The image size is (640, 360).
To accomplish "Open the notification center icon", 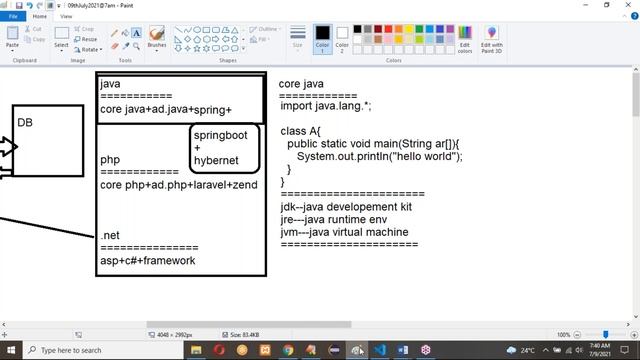I will (624, 350).
